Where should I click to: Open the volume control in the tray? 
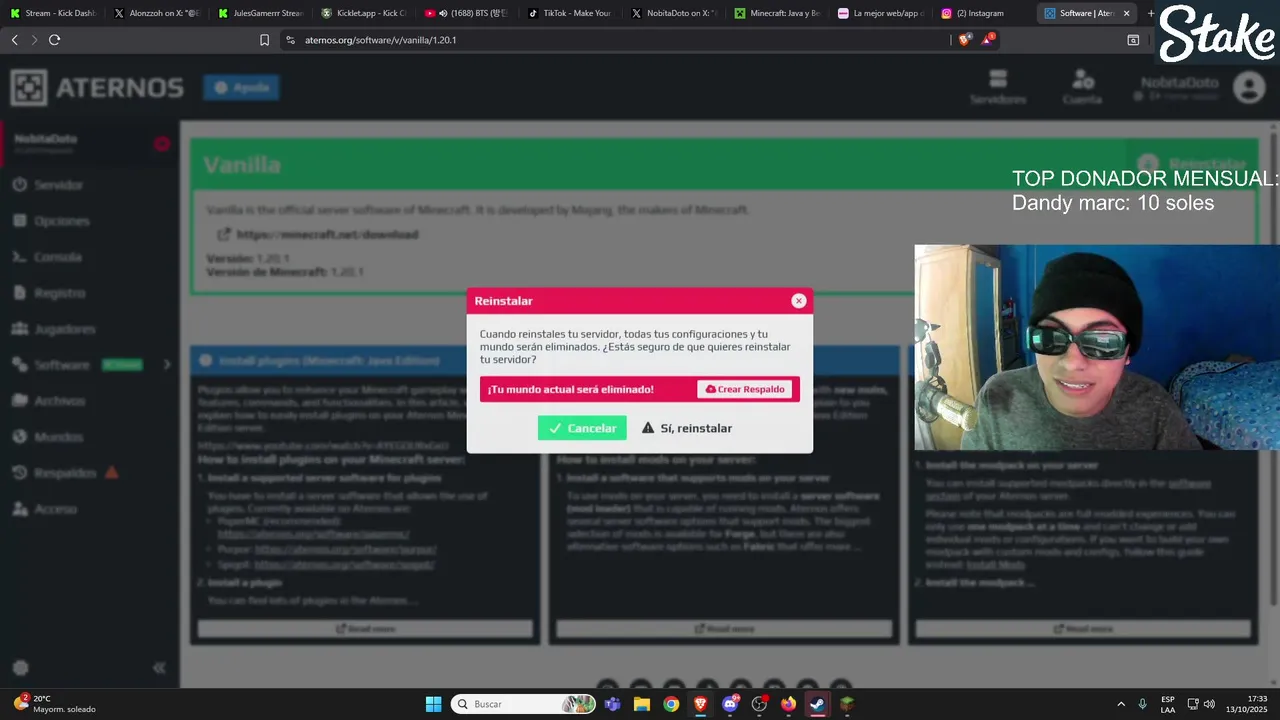[1209, 704]
